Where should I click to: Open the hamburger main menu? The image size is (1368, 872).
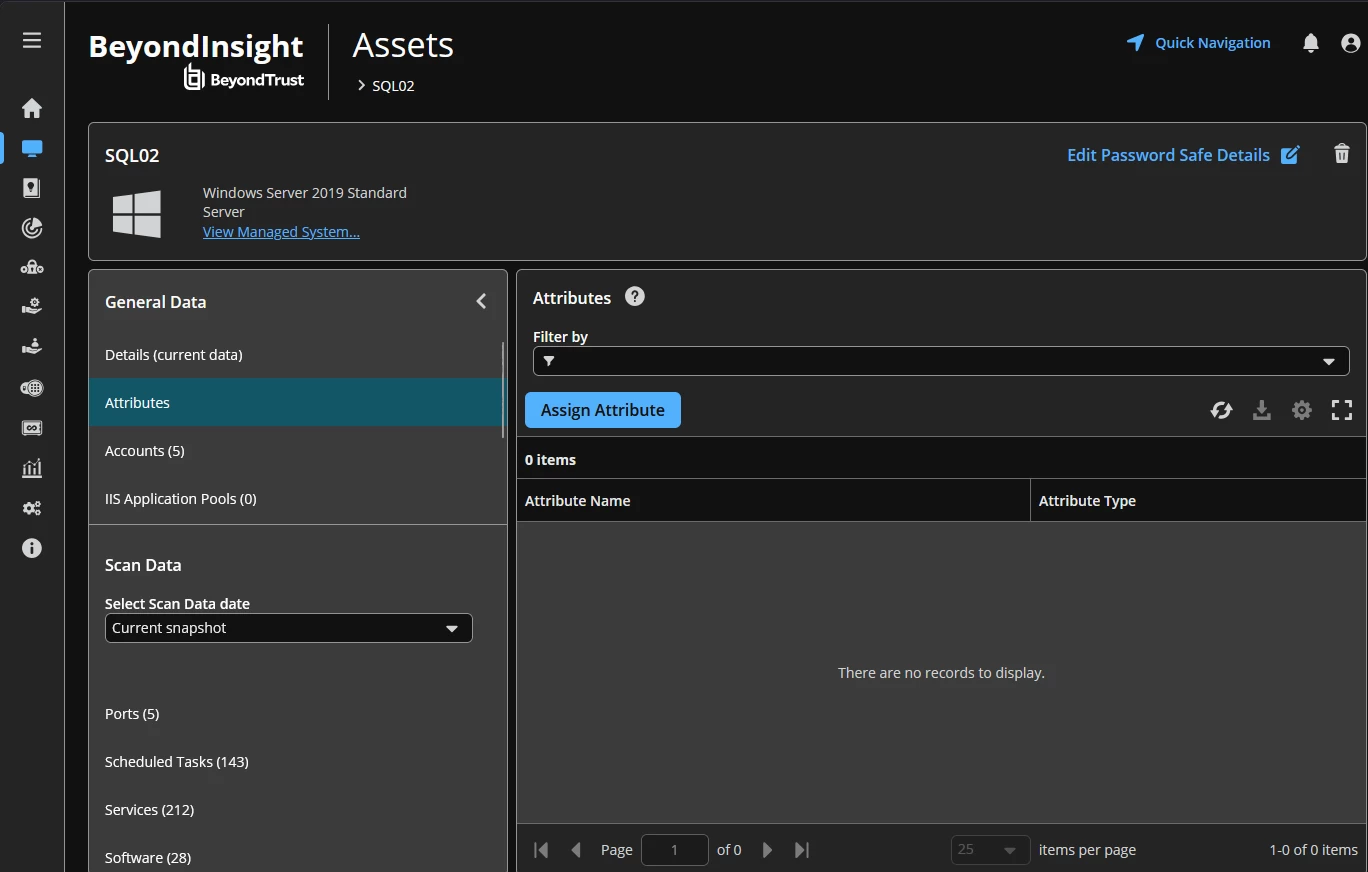click(32, 40)
